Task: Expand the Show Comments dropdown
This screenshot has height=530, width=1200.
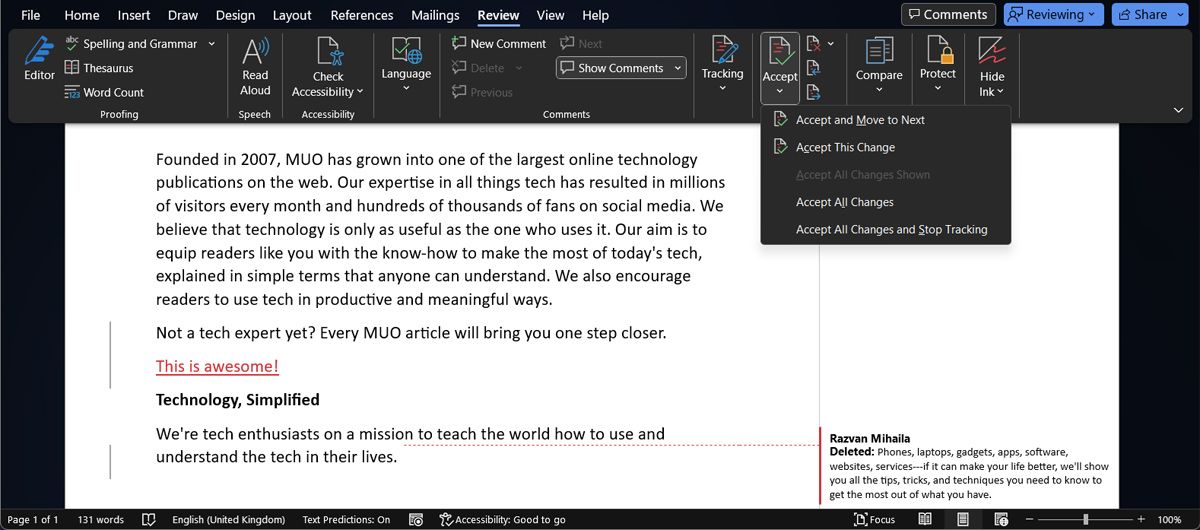Action: click(679, 68)
